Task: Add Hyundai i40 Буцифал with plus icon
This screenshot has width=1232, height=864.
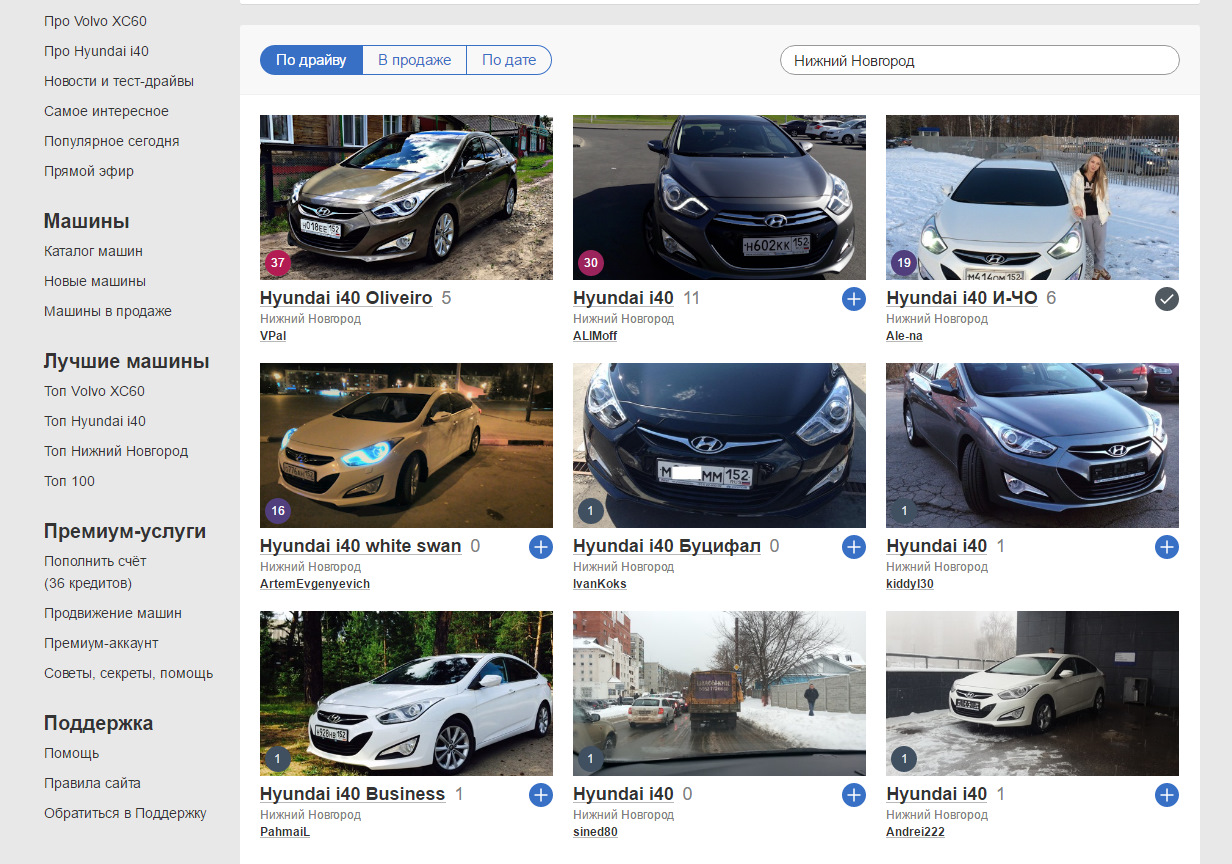Action: click(x=853, y=547)
